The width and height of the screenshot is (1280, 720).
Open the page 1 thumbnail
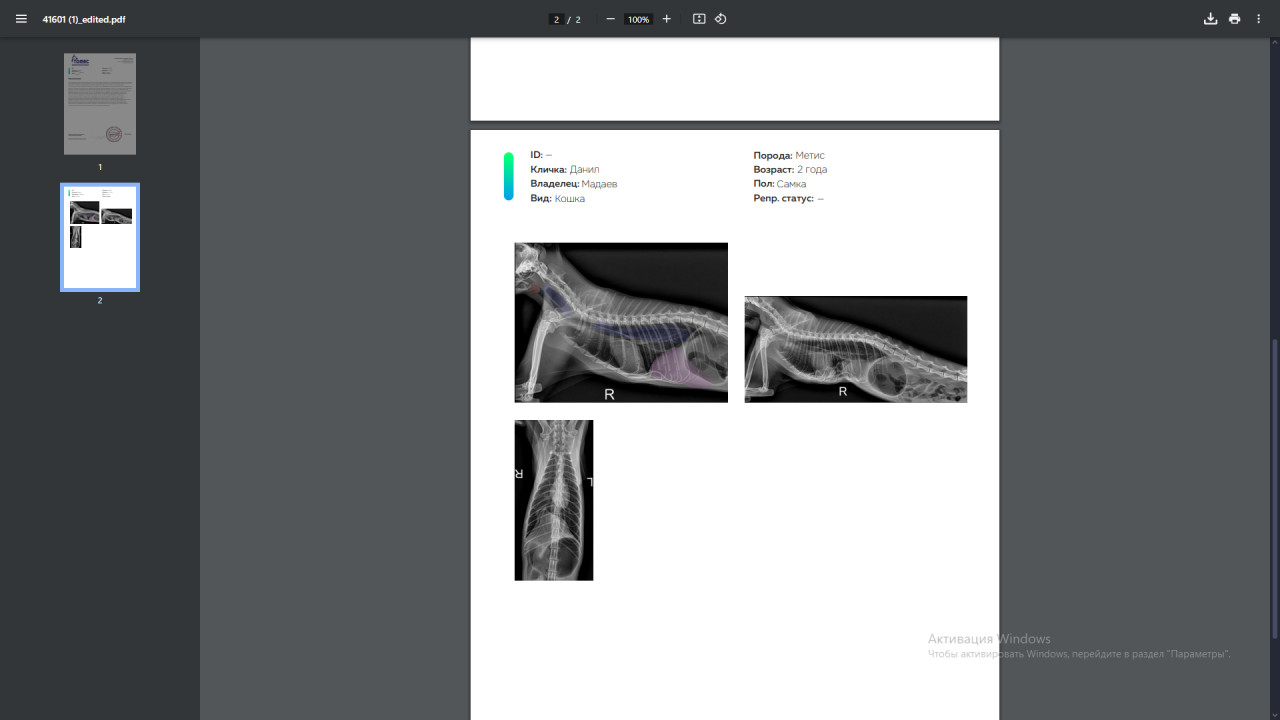(100, 104)
